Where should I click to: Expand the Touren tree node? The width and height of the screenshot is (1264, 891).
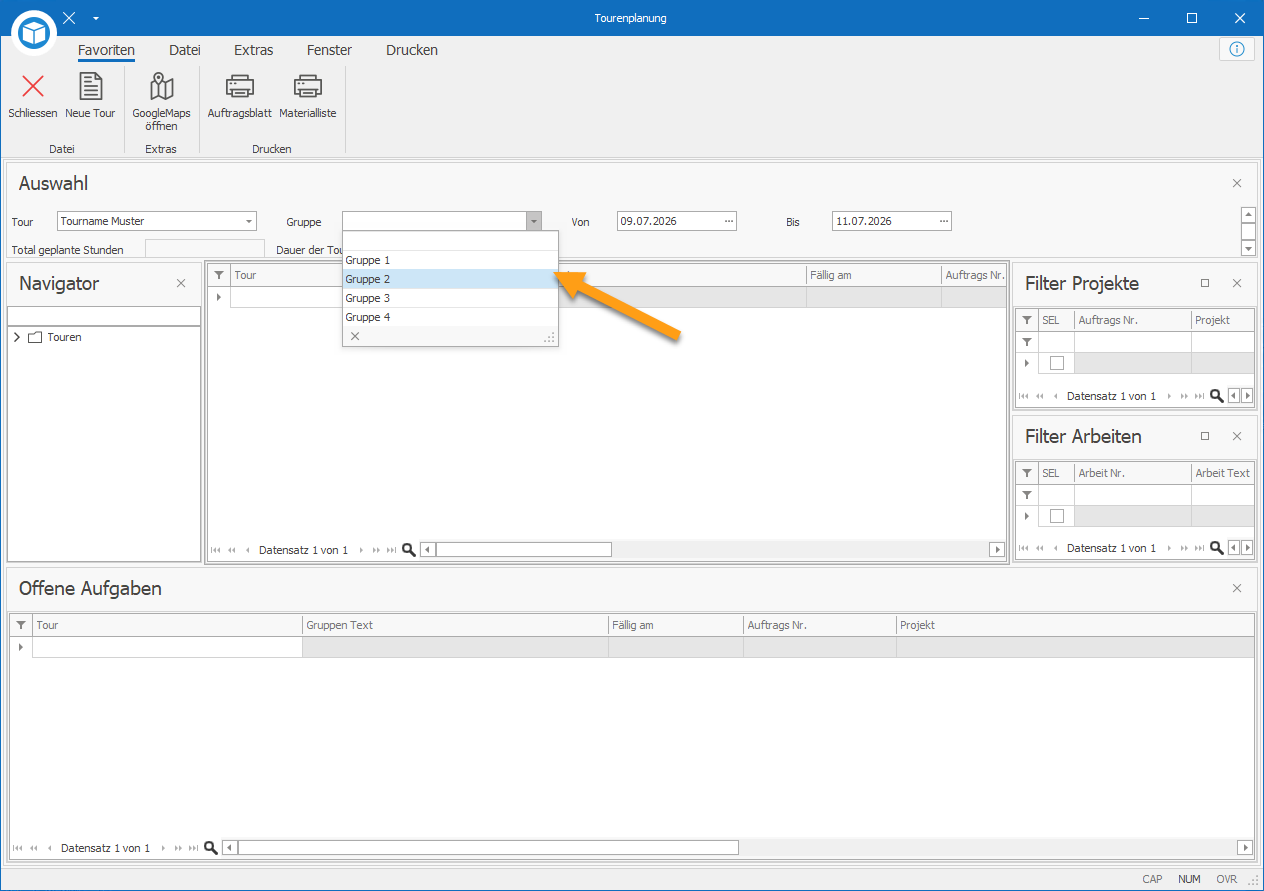pyautogui.click(x=17, y=338)
